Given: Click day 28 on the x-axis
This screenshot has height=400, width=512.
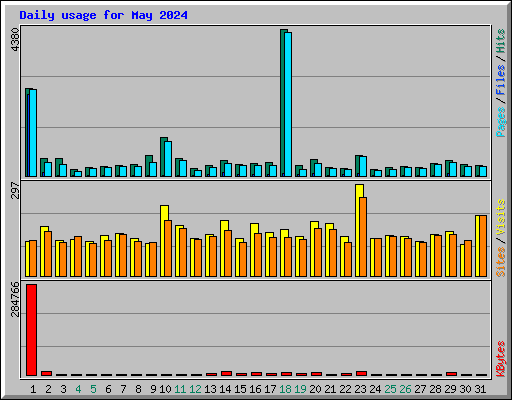Looking at the screenshot, I should point(435,389).
